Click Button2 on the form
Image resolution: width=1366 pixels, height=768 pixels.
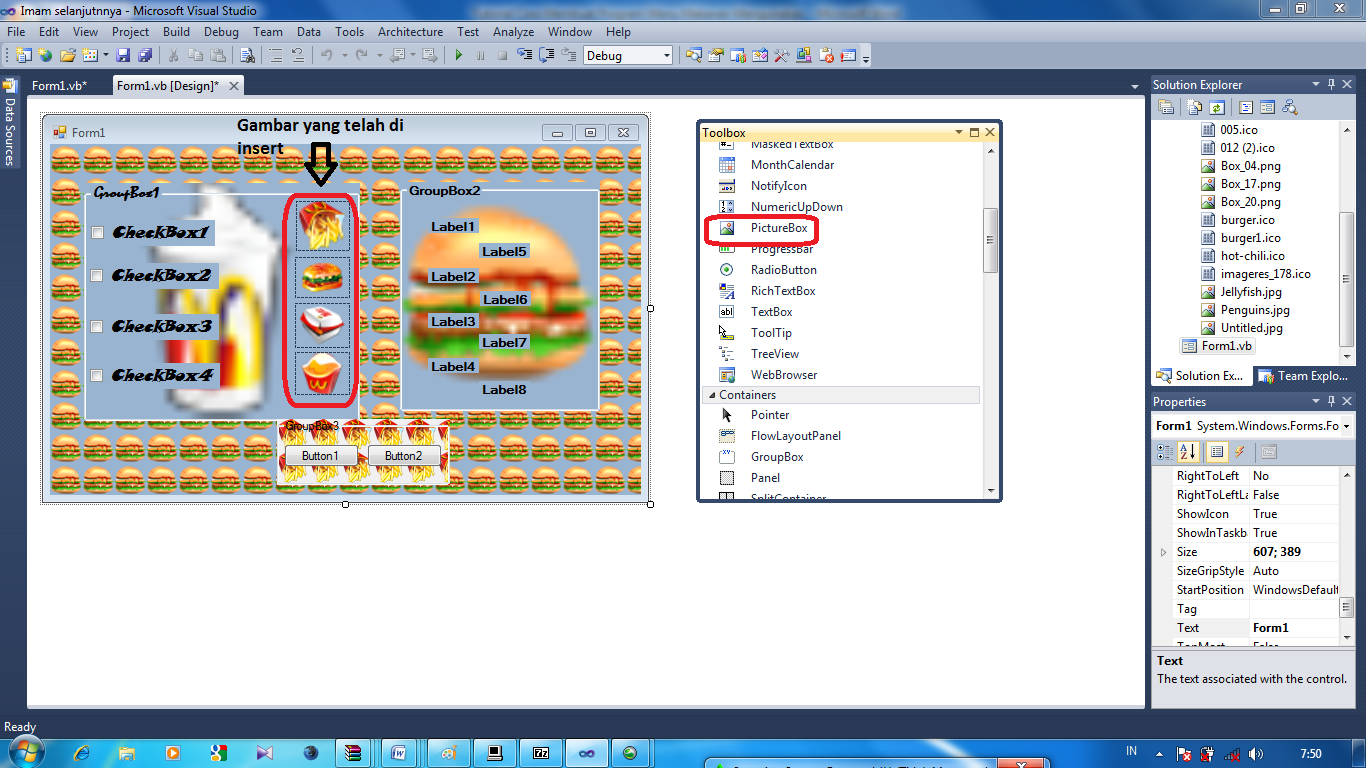pyautogui.click(x=403, y=456)
